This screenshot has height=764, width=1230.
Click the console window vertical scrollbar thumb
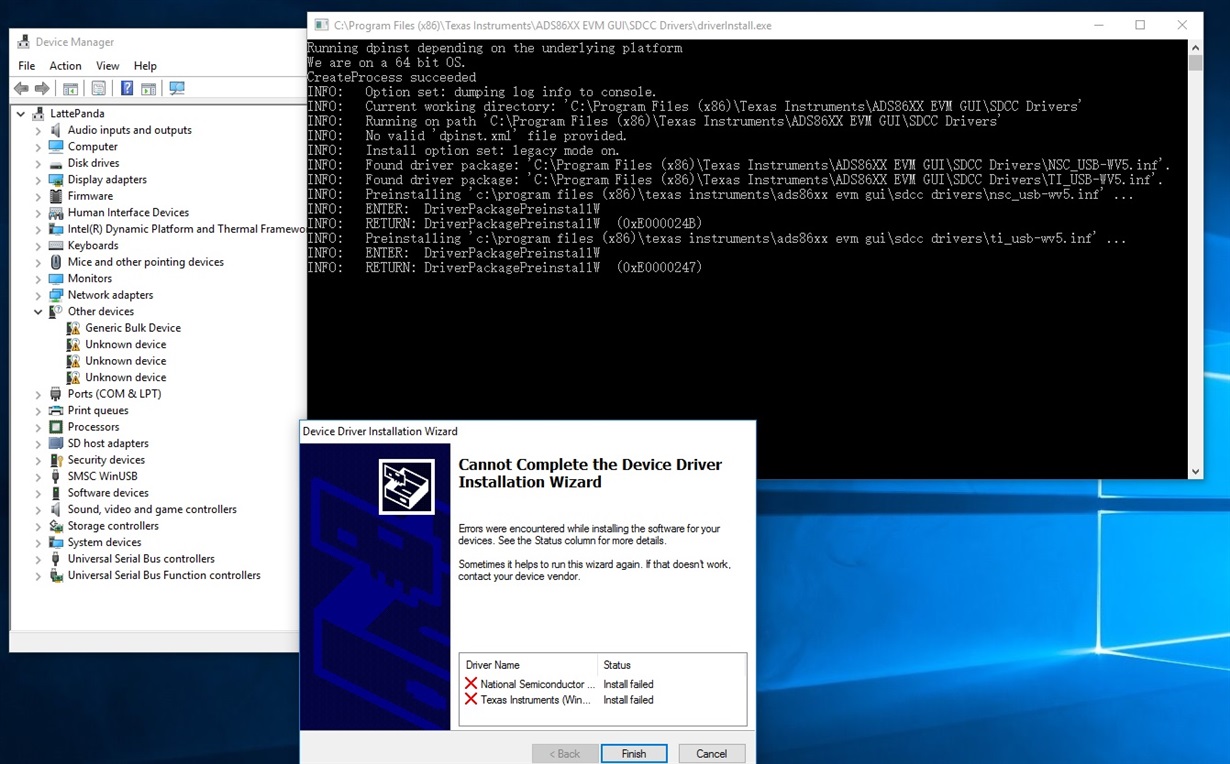(x=1195, y=63)
